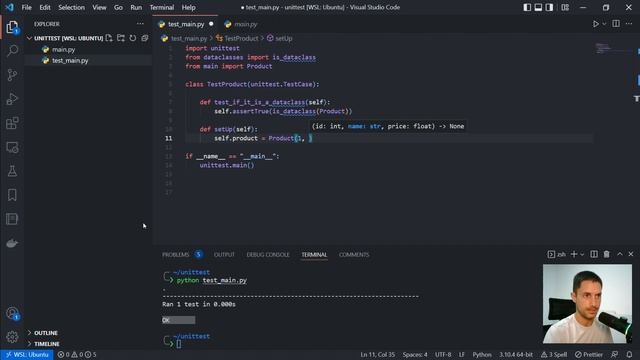
Task: Open main.py in the Explorer tree
Action: [x=64, y=49]
